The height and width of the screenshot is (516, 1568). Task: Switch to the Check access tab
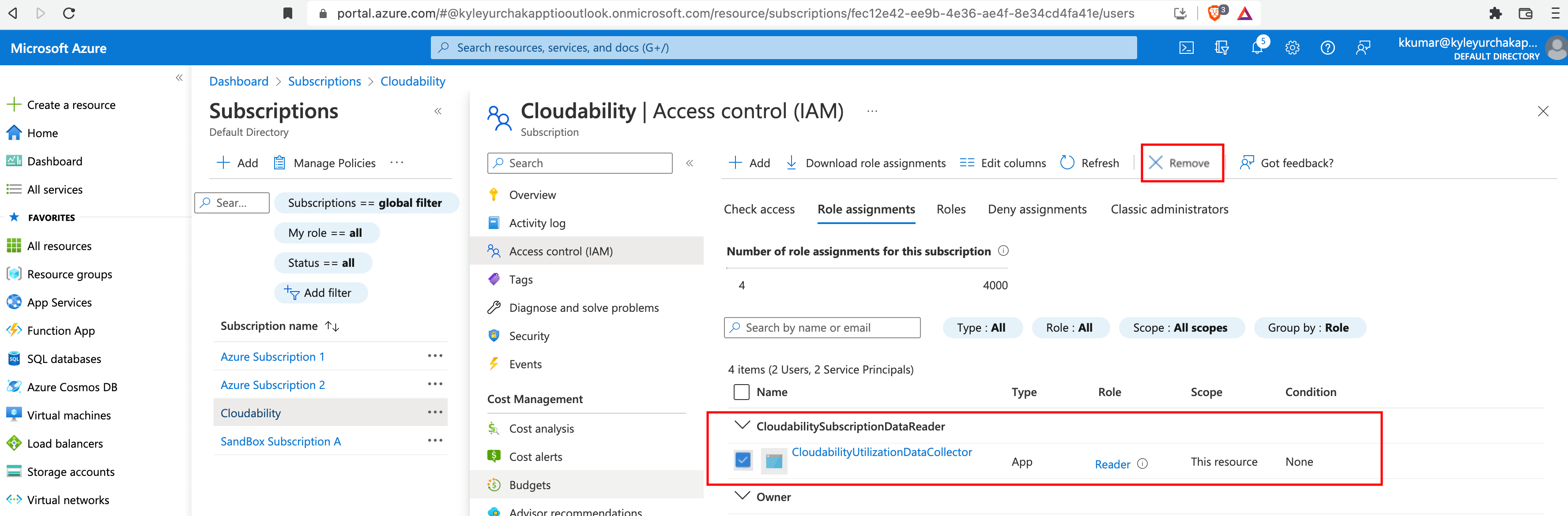click(x=759, y=209)
